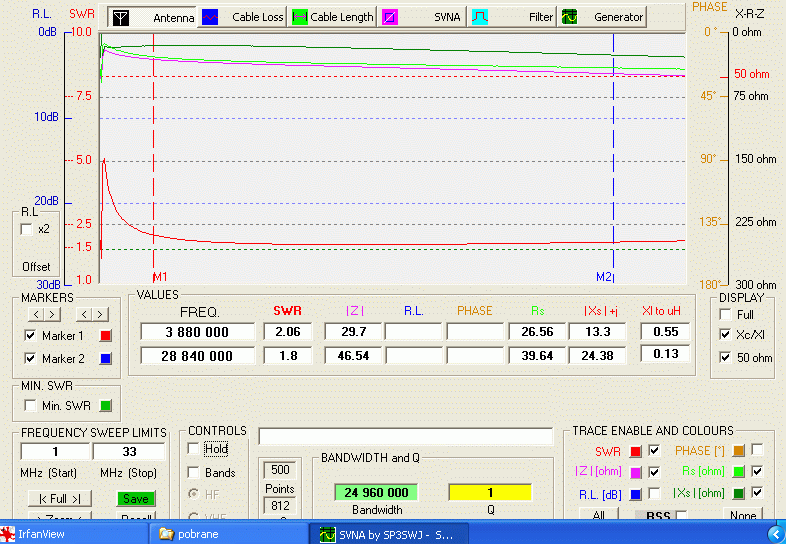Tick the Hold checkbox in Controls
Image resolution: width=786 pixels, height=544 pixels.
[194, 450]
